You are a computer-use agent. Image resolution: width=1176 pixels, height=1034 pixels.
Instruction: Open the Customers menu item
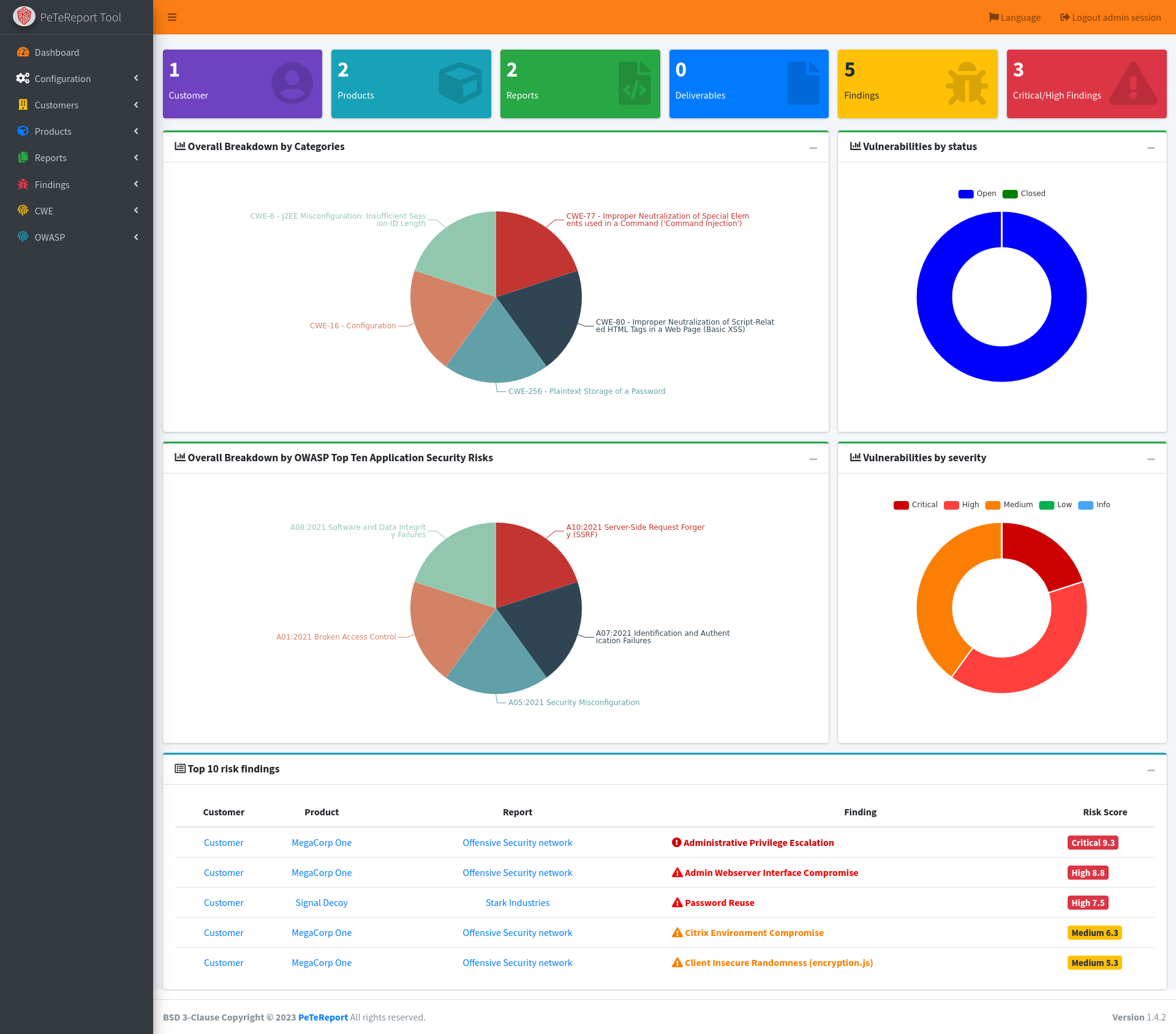click(x=77, y=105)
